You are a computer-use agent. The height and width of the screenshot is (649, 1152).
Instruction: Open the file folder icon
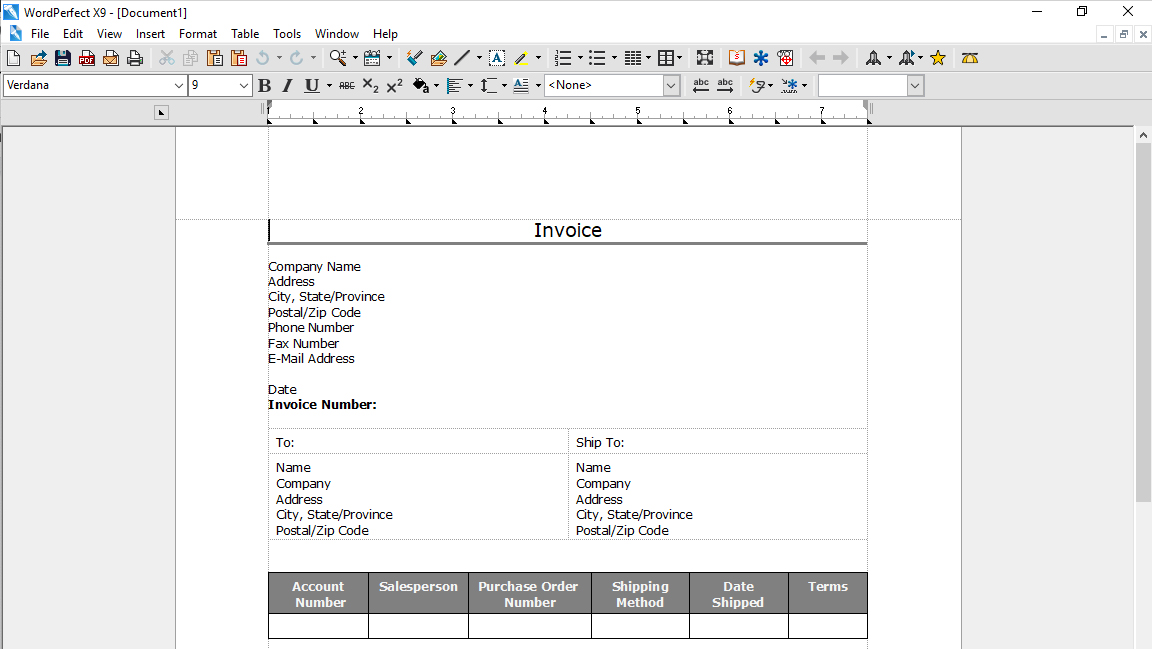38,58
